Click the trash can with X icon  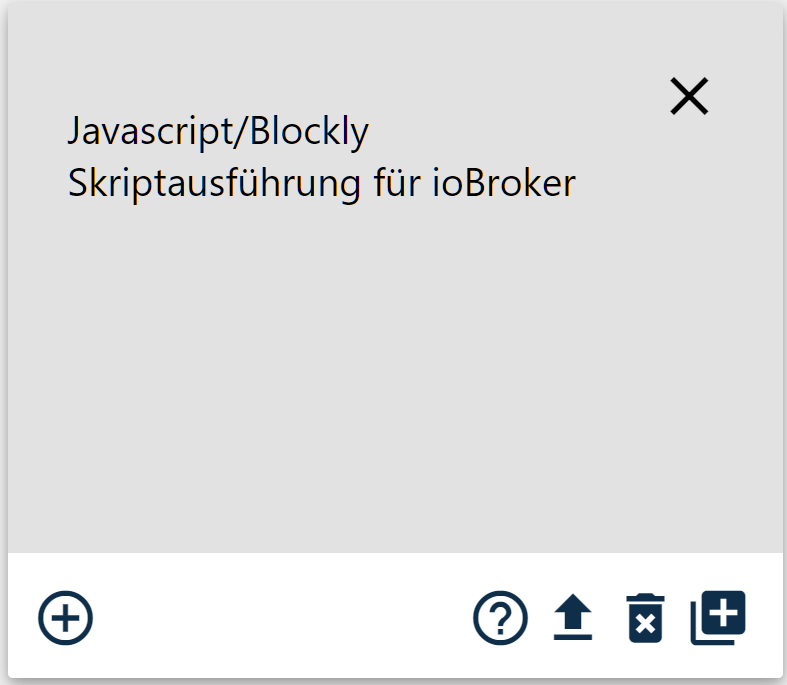coord(645,618)
